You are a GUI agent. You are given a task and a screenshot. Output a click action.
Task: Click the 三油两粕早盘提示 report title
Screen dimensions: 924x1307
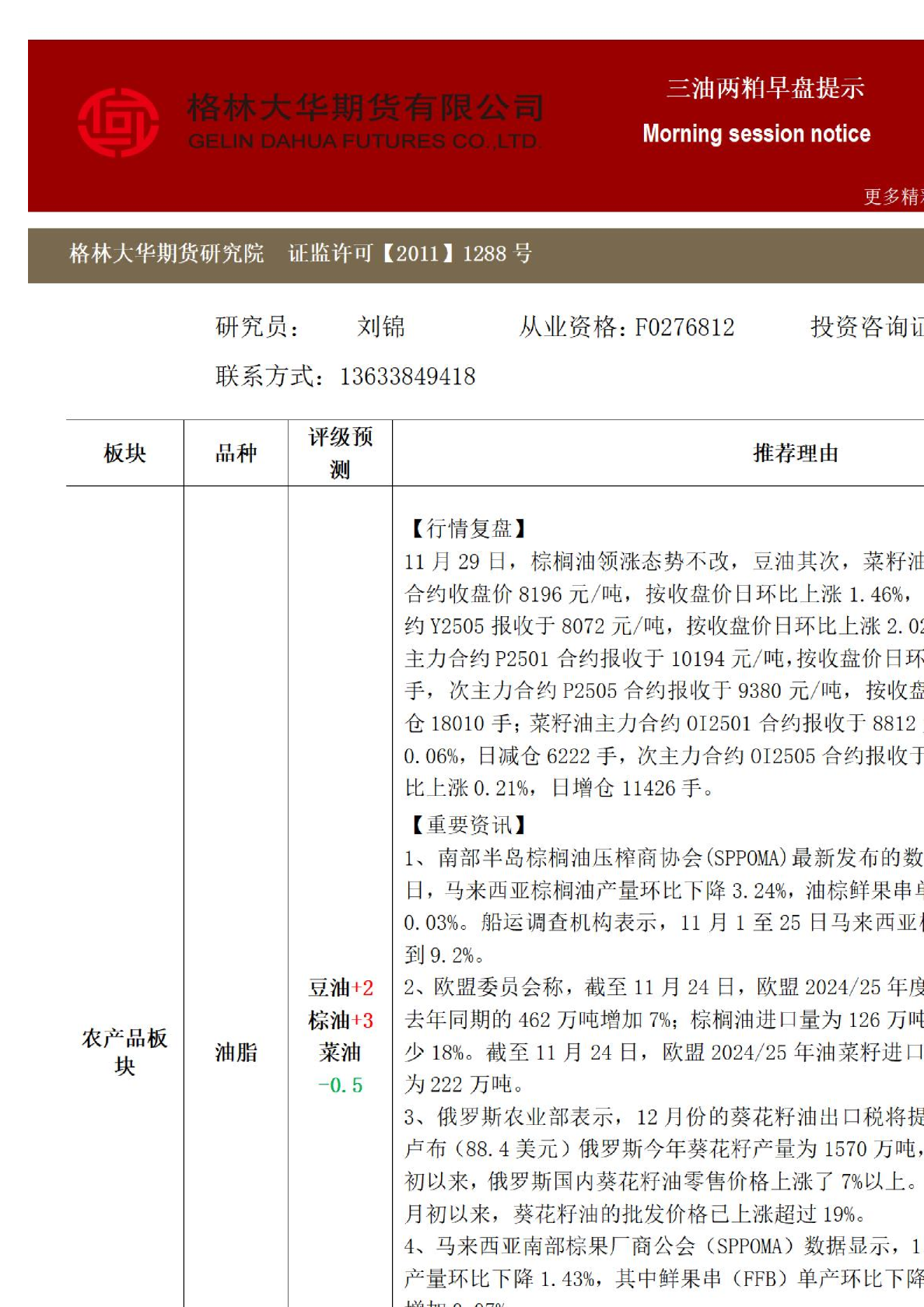(765, 88)
